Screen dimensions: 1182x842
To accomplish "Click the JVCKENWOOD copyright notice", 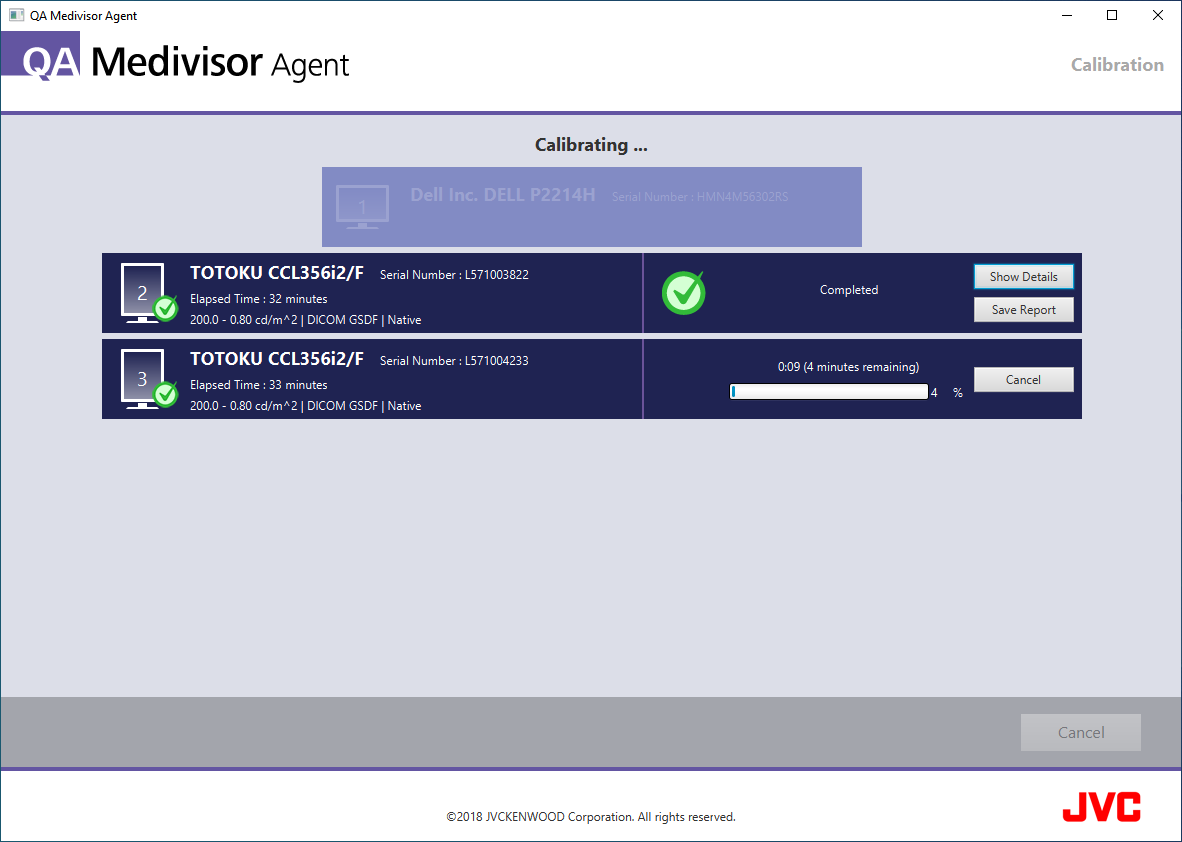I will [591, 816].
